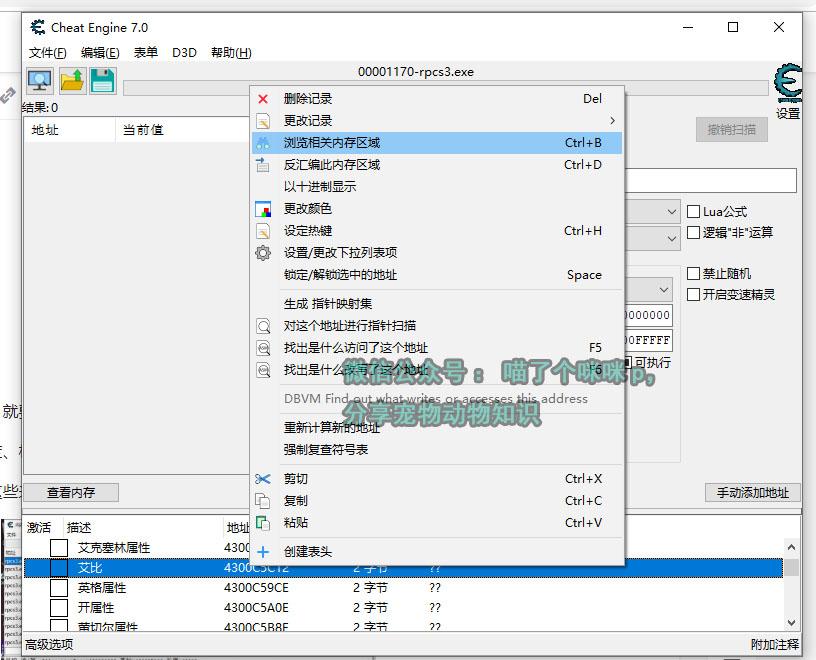Viewport: 816px width, 660px height.
Task: Select 重新计算新的地址 menu entry
Action: click(437, 428)
